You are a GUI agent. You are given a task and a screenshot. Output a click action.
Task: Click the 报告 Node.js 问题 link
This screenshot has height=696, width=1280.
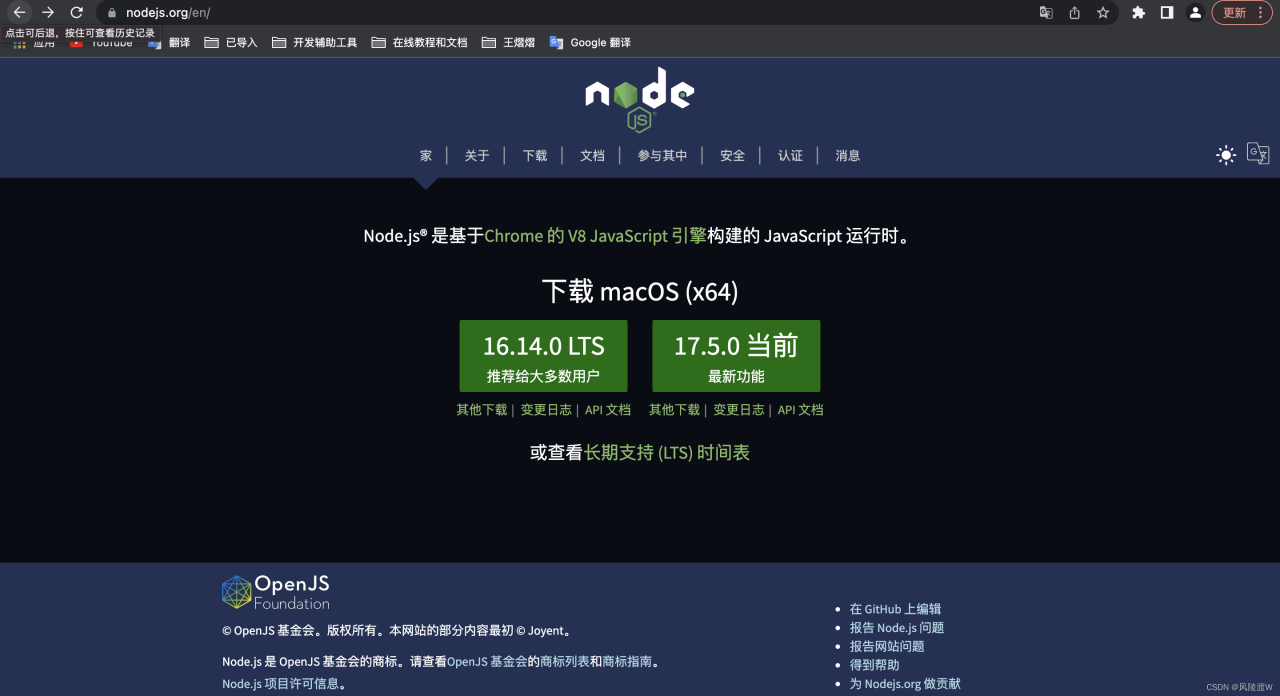click(897, 628)
